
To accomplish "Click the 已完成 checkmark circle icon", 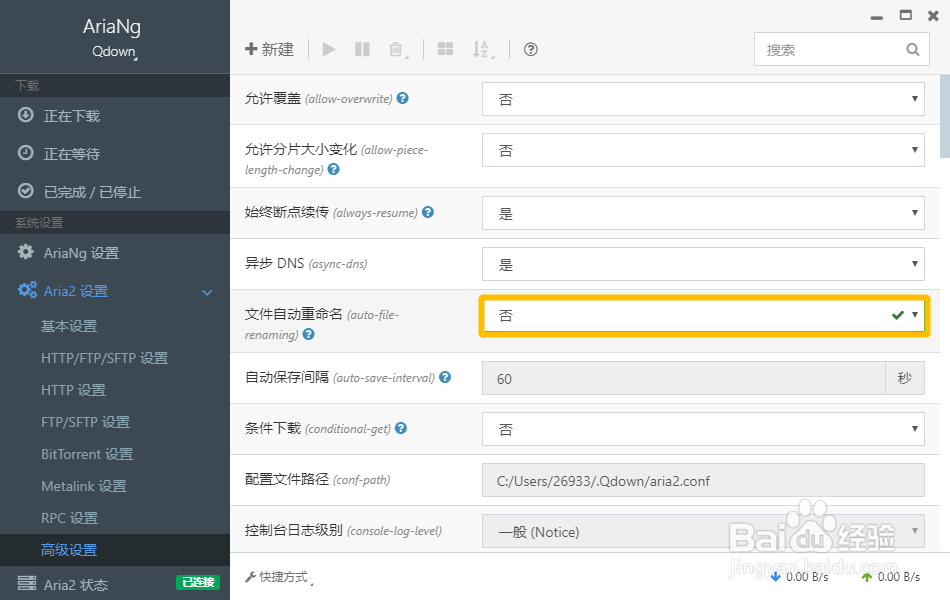I will click(25, 191).
